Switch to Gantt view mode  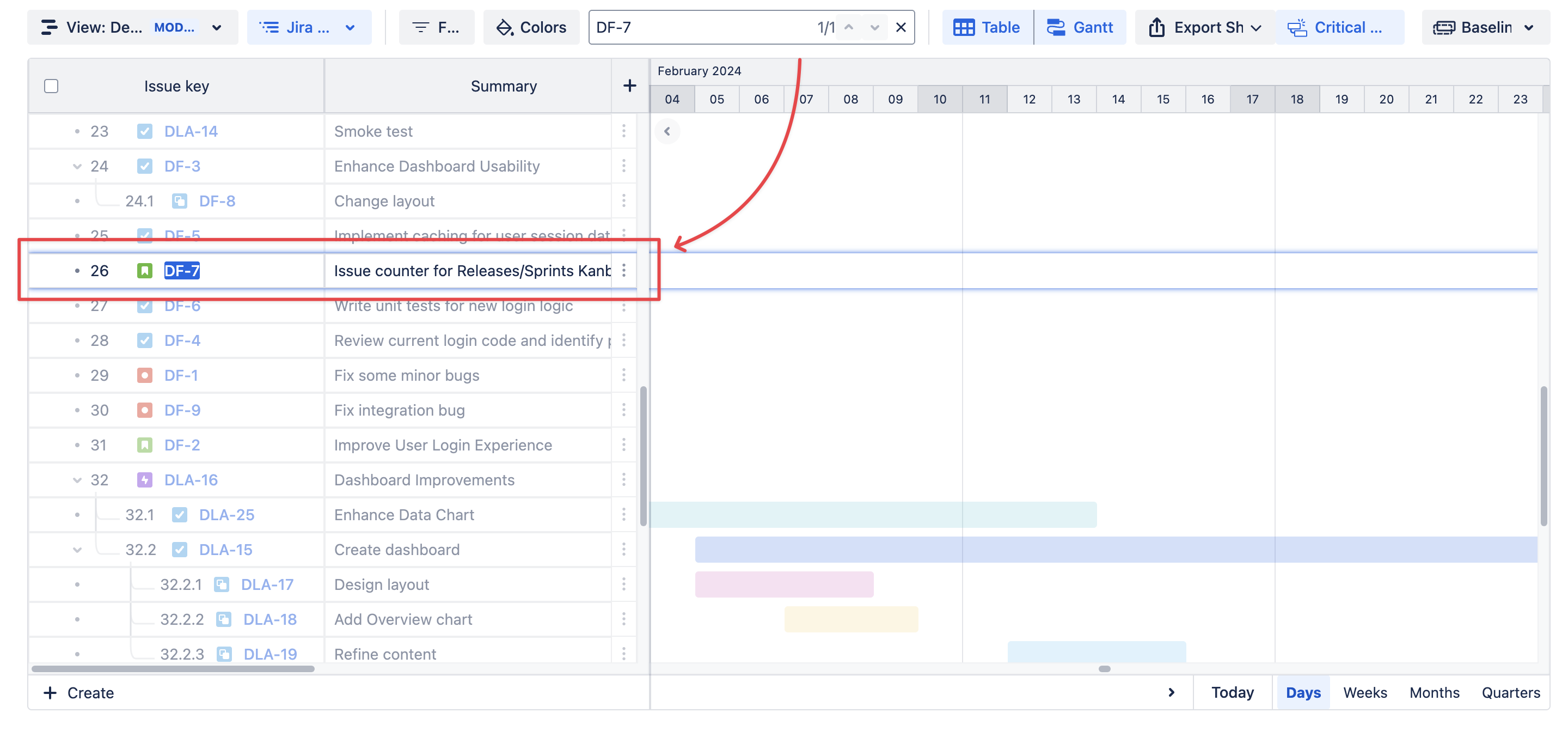(1080, 27)
